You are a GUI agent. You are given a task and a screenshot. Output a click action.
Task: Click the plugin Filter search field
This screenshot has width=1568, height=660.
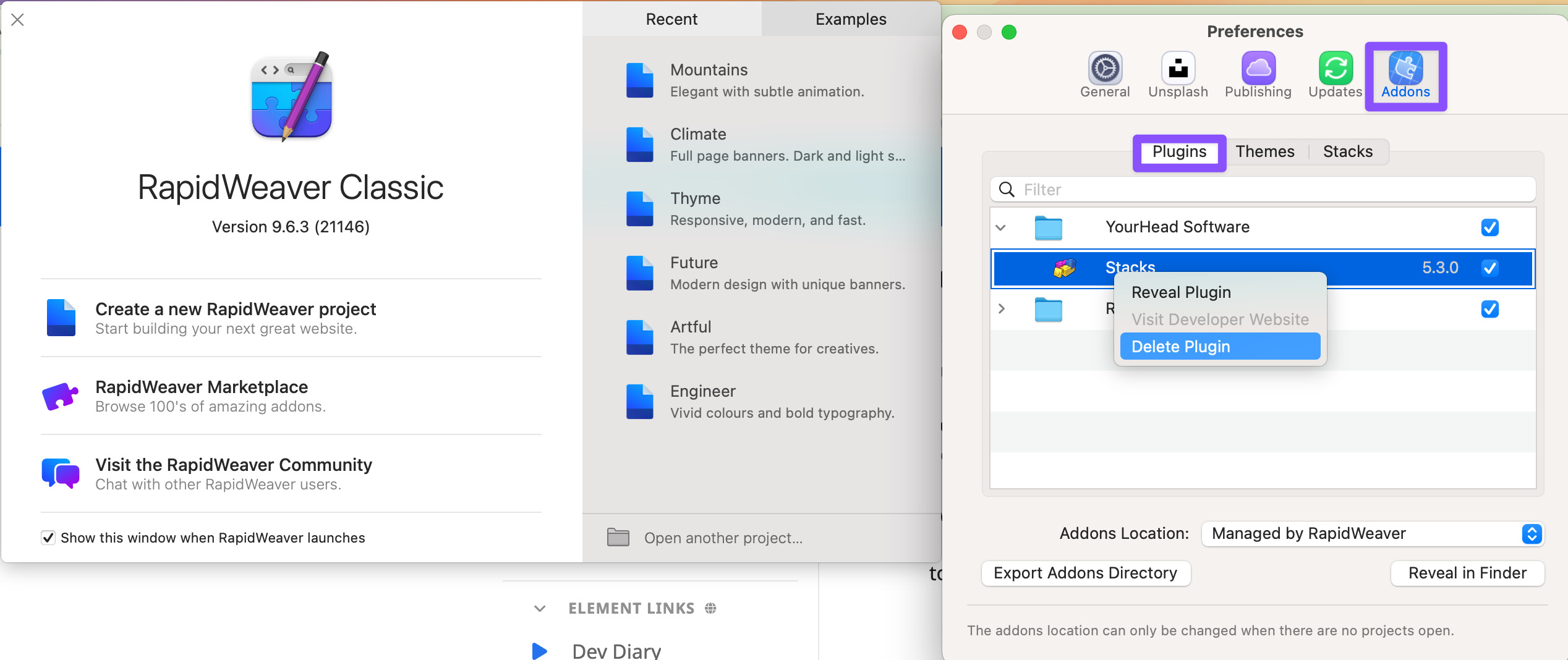(x=1263, y=189)
